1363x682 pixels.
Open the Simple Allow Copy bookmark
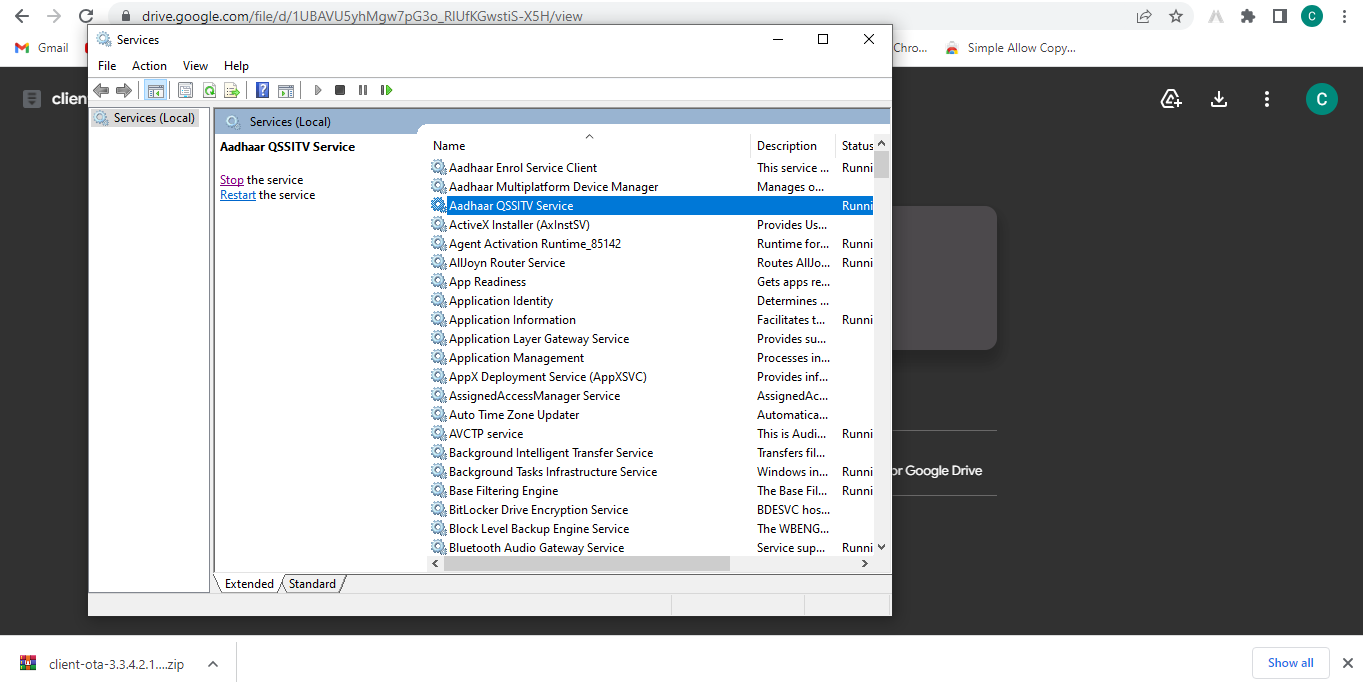coord(1011,48)
